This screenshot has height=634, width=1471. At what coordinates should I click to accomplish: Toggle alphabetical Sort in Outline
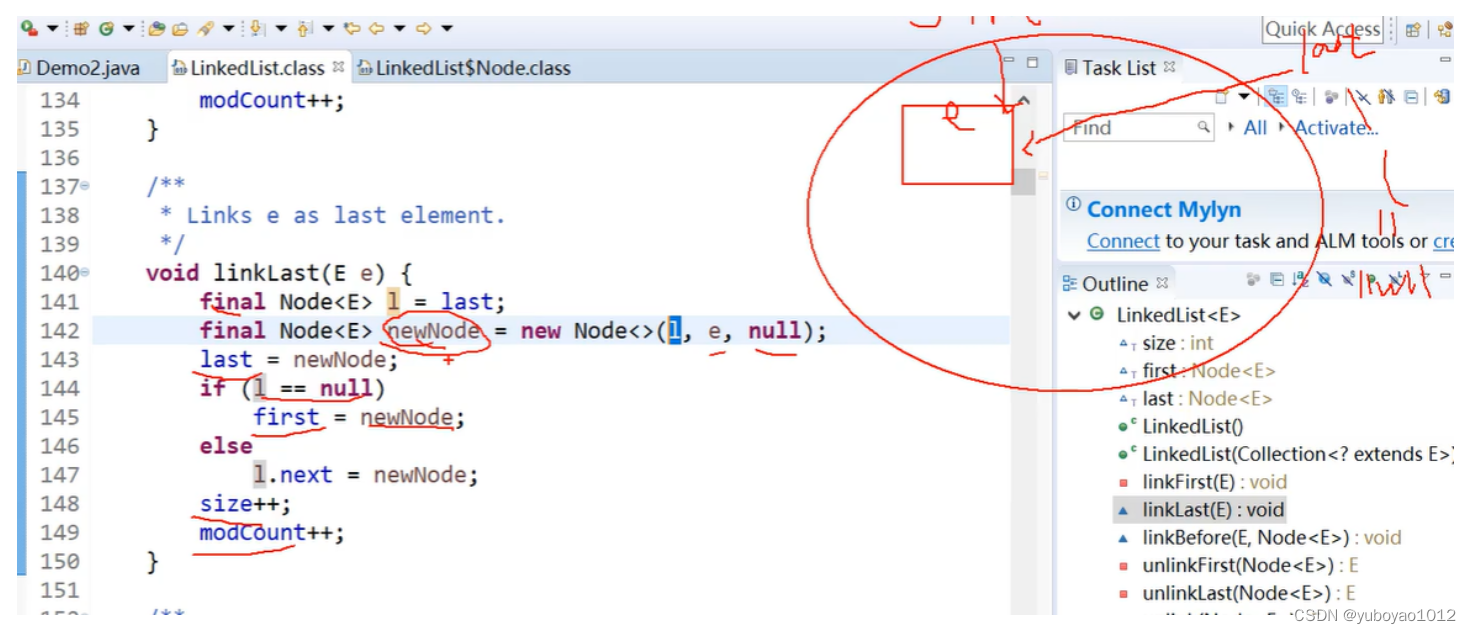click(1299, 279)
